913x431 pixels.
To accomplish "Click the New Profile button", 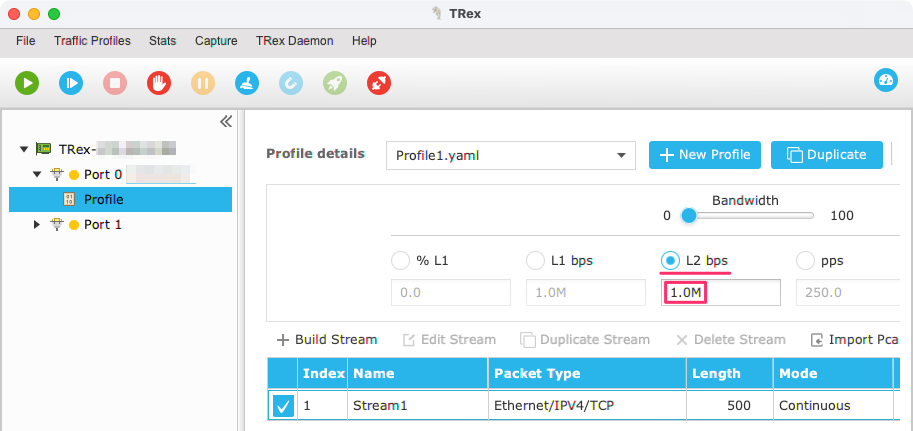I will (x=705, y=155).
